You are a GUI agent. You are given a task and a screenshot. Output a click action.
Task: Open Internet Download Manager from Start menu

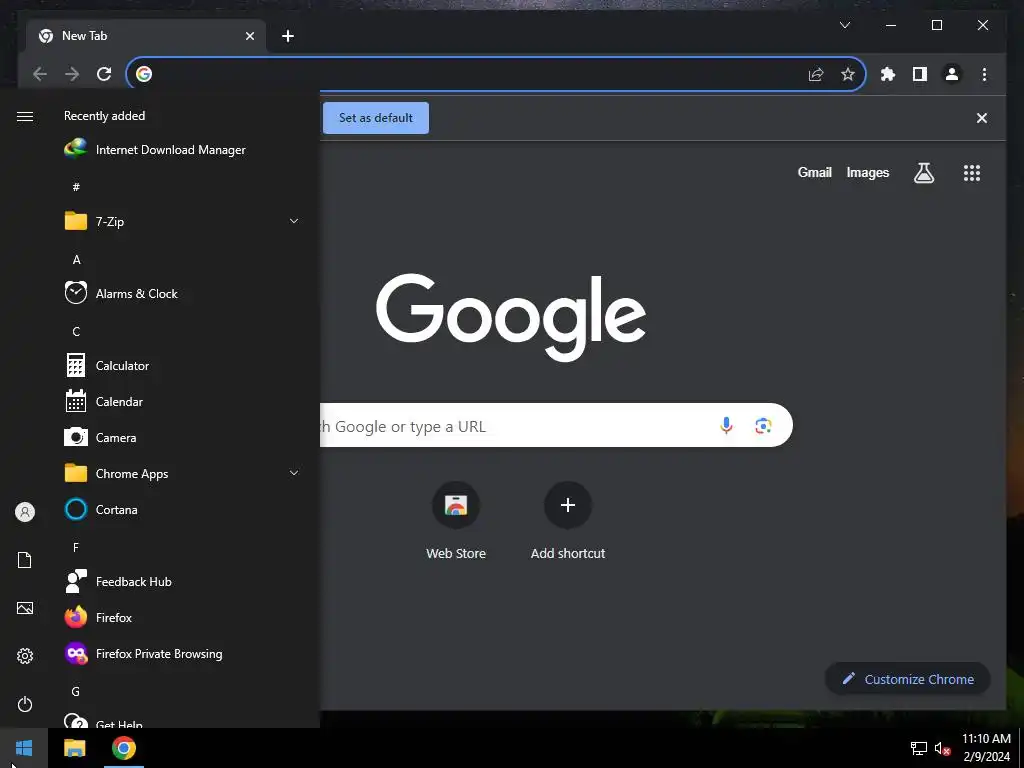tap(183, 150)
